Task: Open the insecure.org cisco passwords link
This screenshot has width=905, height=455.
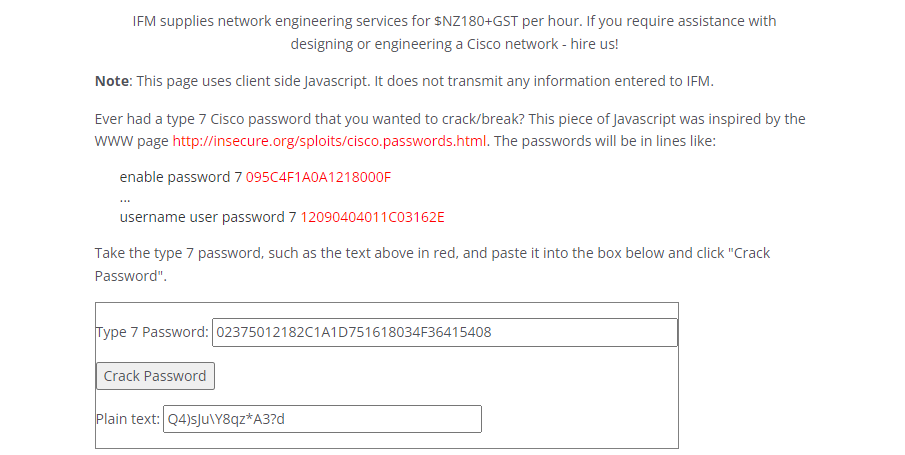Action: tap(330, 140)
